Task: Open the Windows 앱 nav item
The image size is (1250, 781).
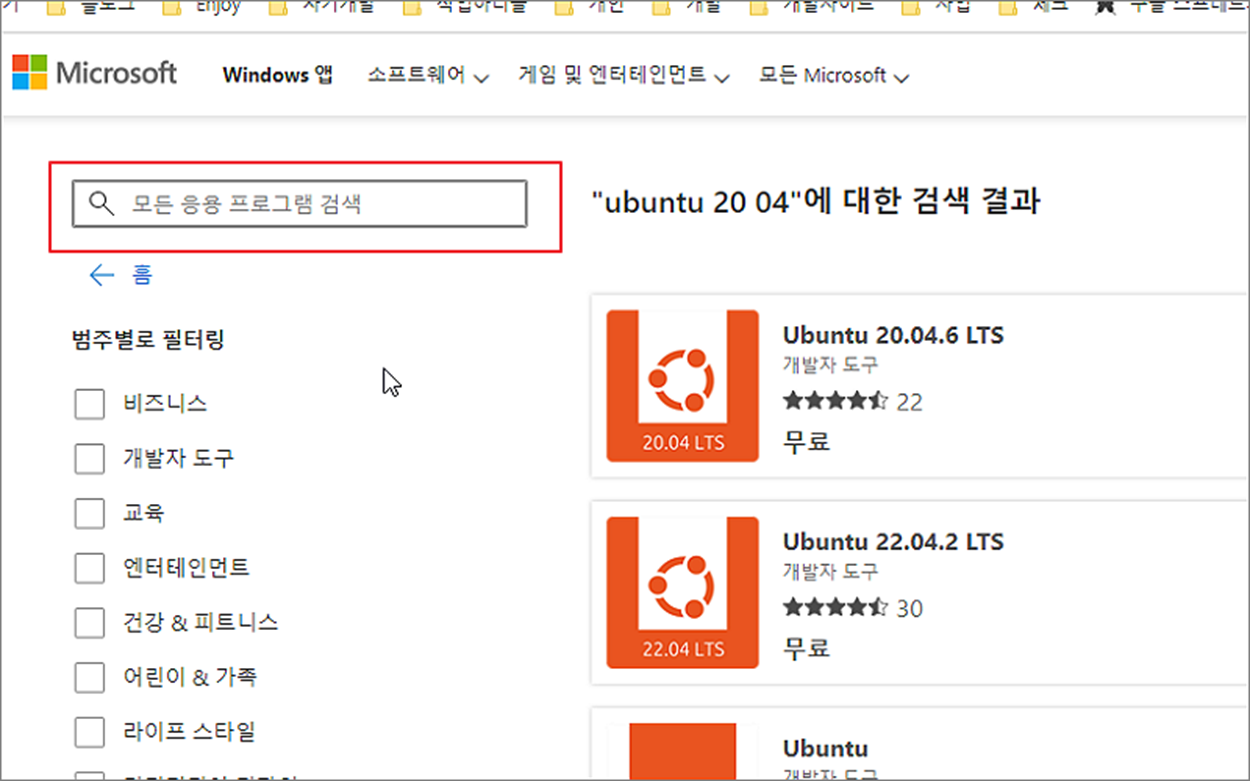Action: [x=278, y=75]
